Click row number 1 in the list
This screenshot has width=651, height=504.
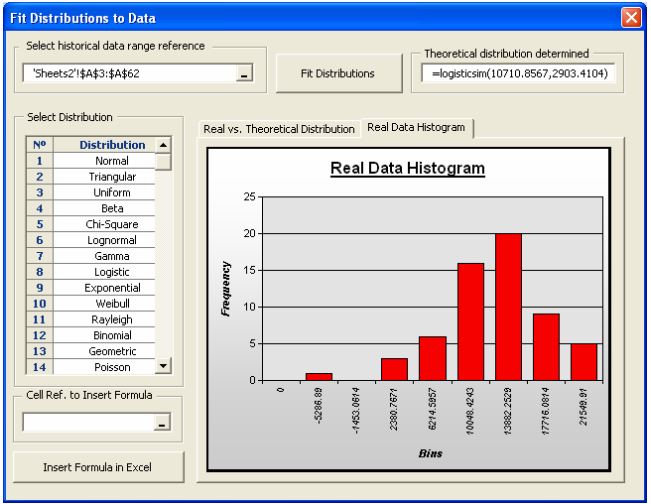[39, 161]
